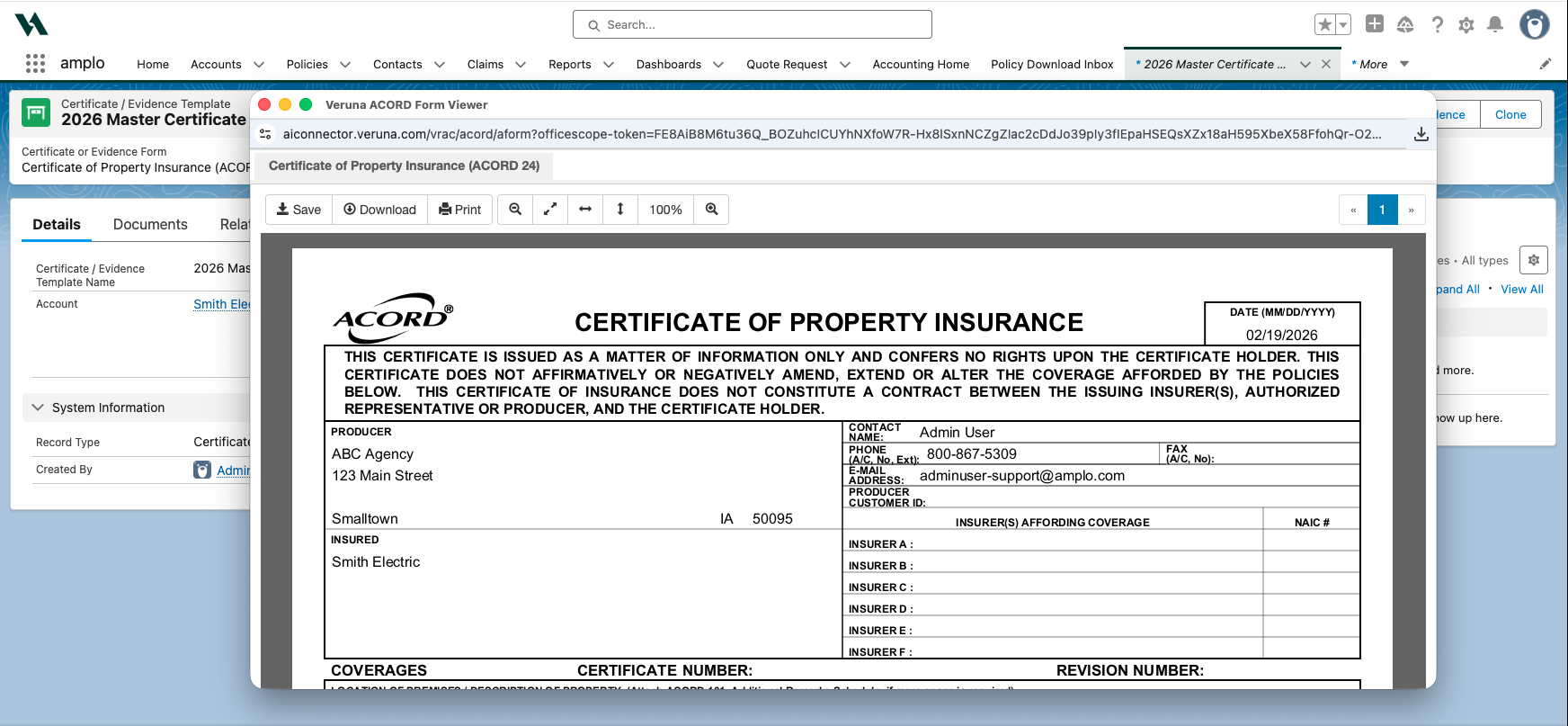Select page 1 in the form pagination

click(x=1383, y=210)
